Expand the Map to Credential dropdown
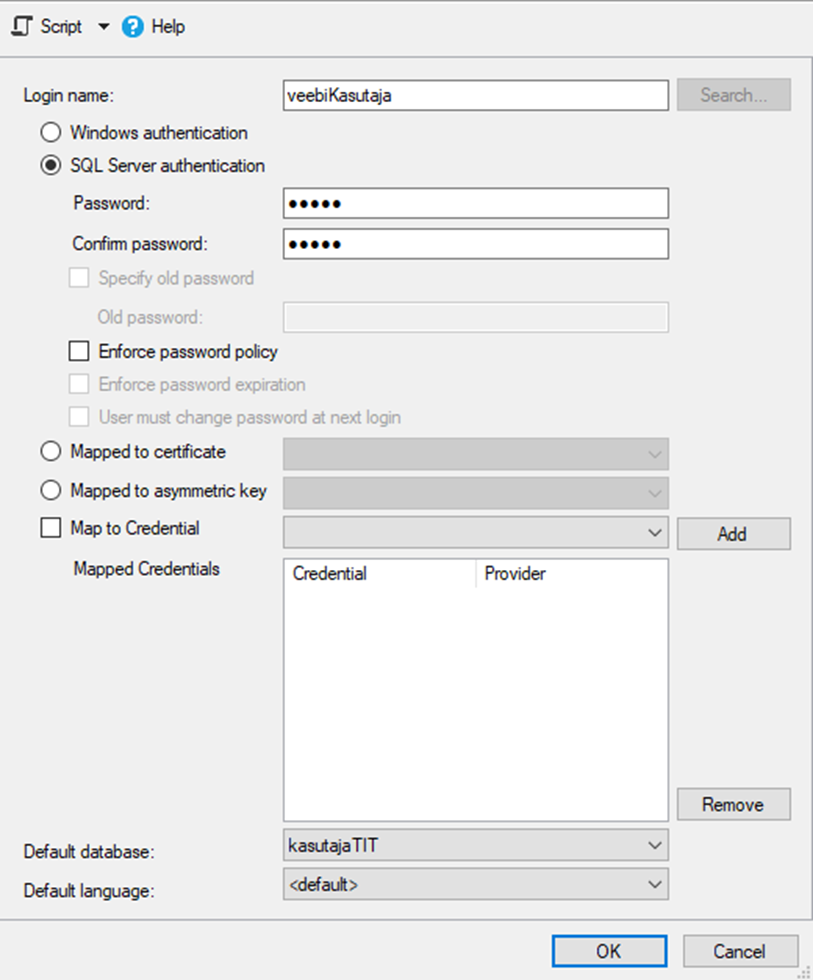 (x=655, y=533)
